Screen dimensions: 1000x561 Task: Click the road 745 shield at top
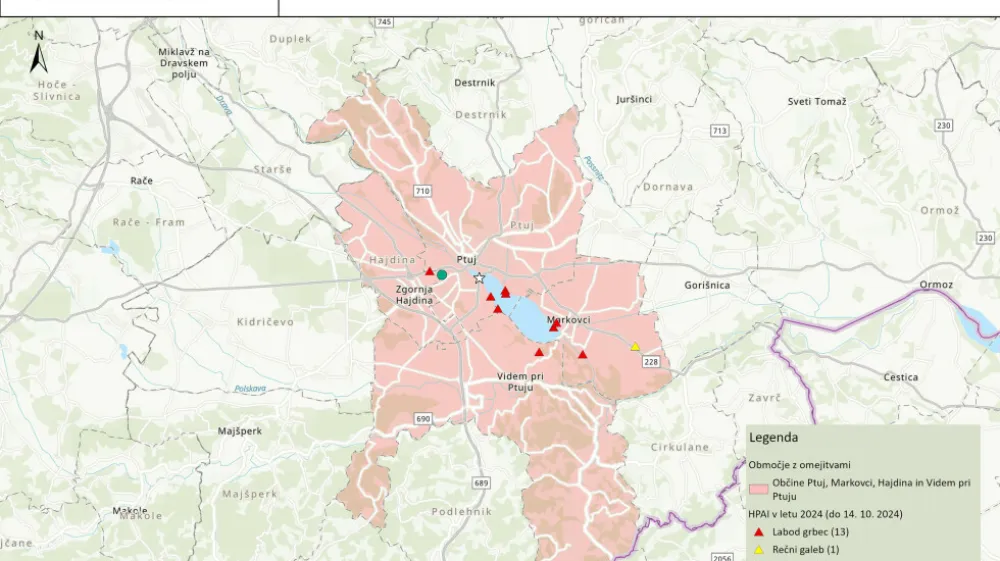tap(385, 21)
